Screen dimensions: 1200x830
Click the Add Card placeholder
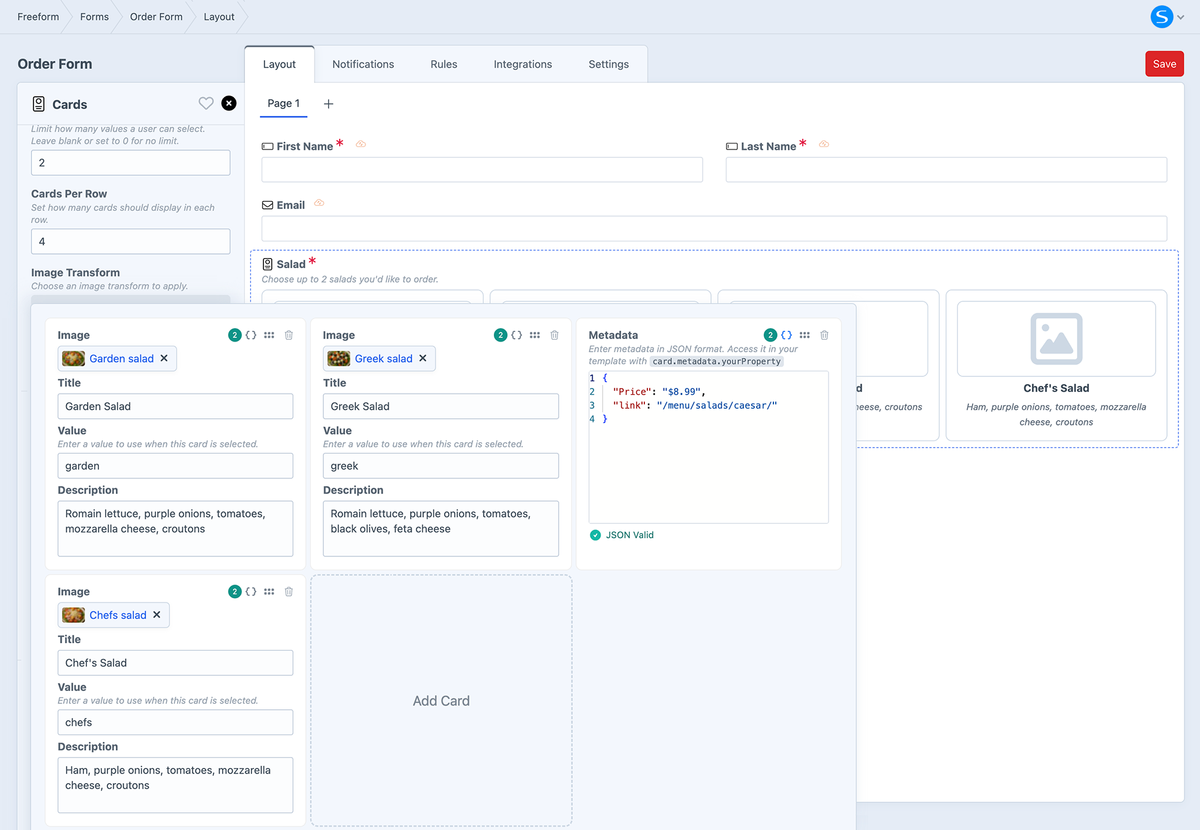click(x=441, y=700)
